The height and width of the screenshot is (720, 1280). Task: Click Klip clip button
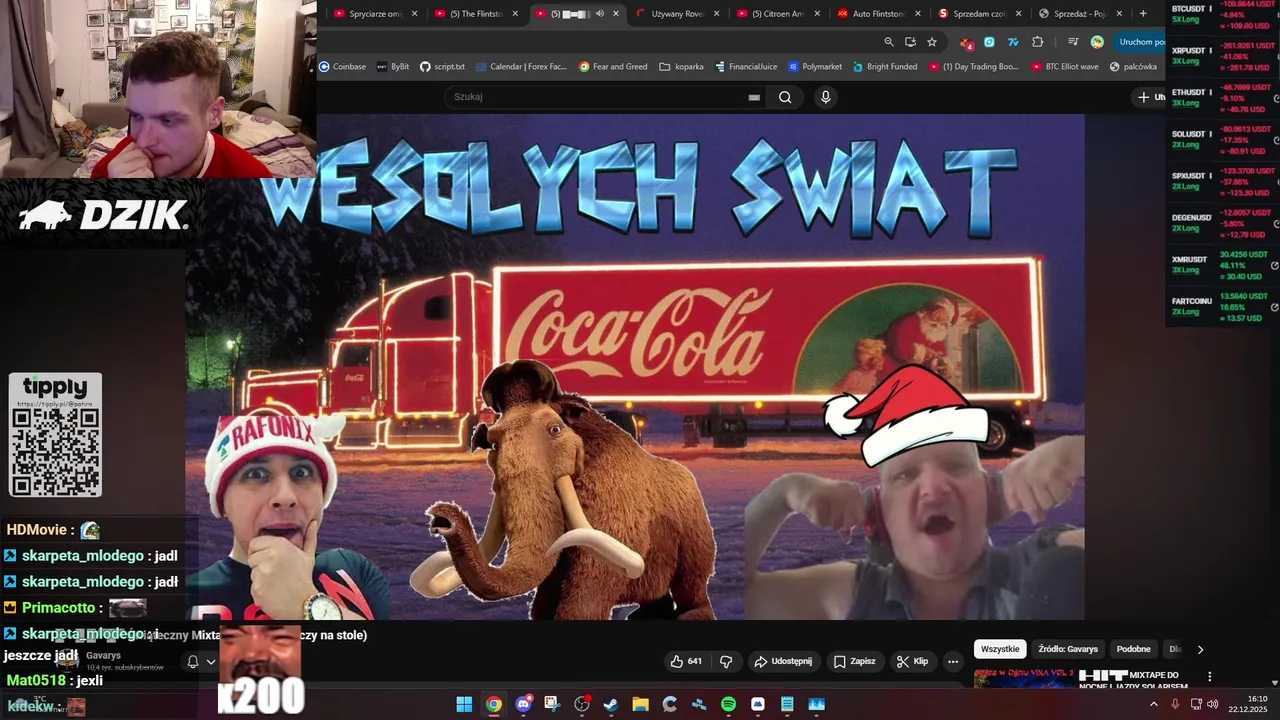[912, 661]
